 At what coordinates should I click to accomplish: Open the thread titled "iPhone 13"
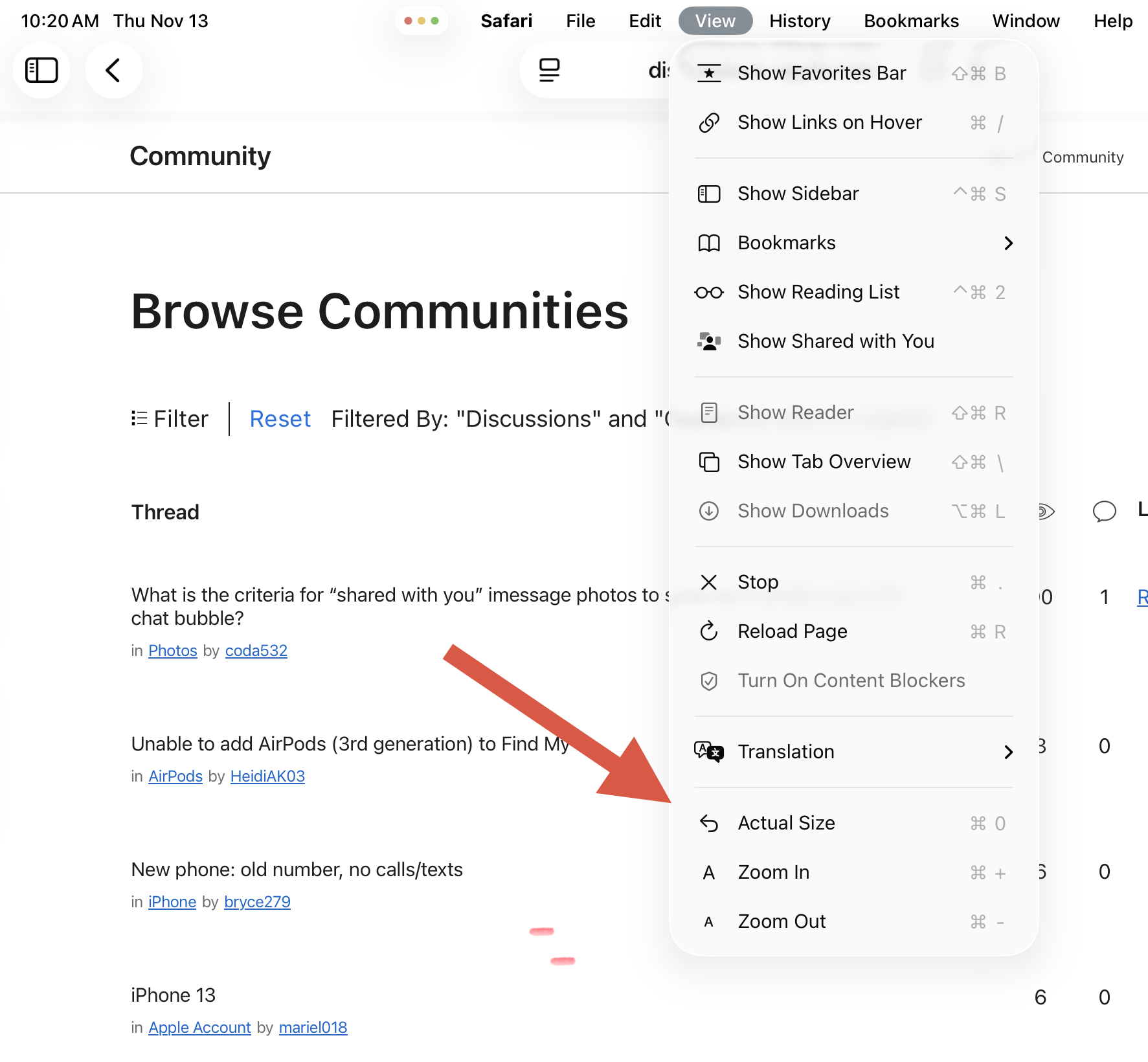click(x=173, y=995)
